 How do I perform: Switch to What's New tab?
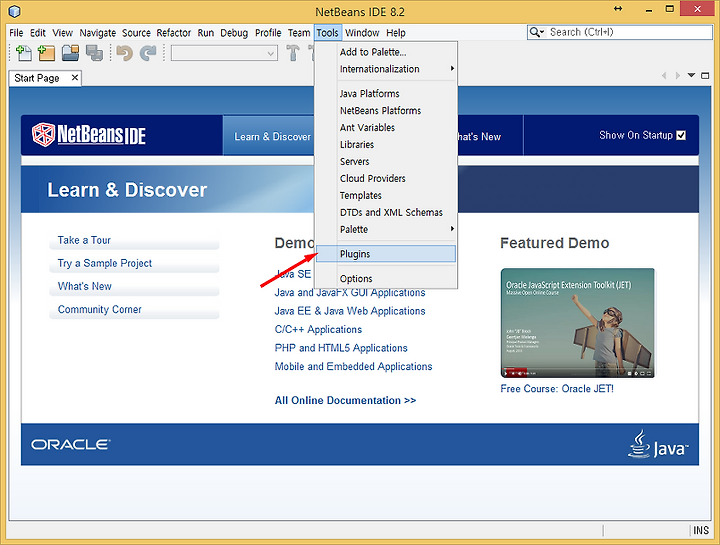pyautogui.click(x=489, y=137)
